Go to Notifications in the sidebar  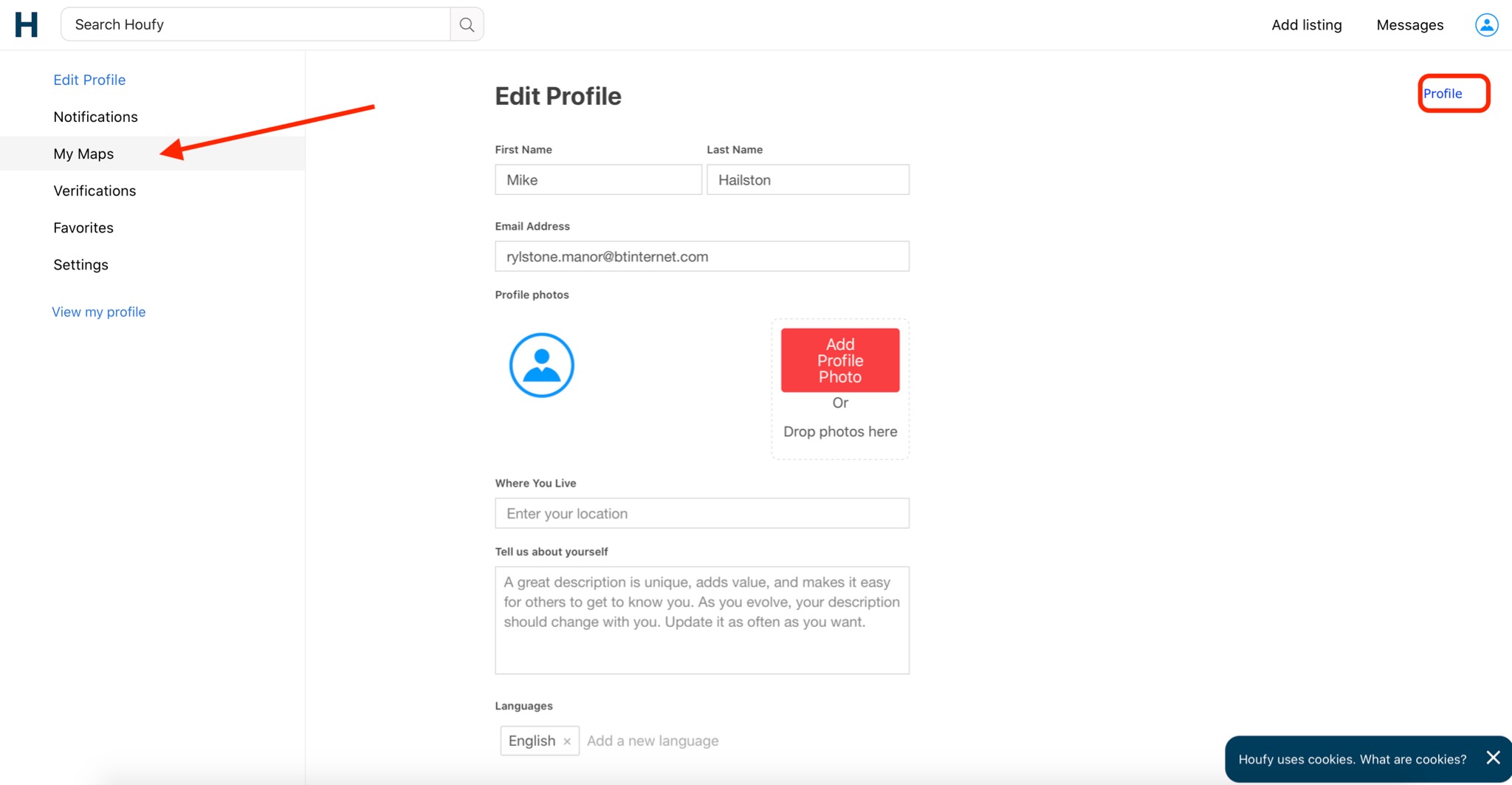click(95, 117)
